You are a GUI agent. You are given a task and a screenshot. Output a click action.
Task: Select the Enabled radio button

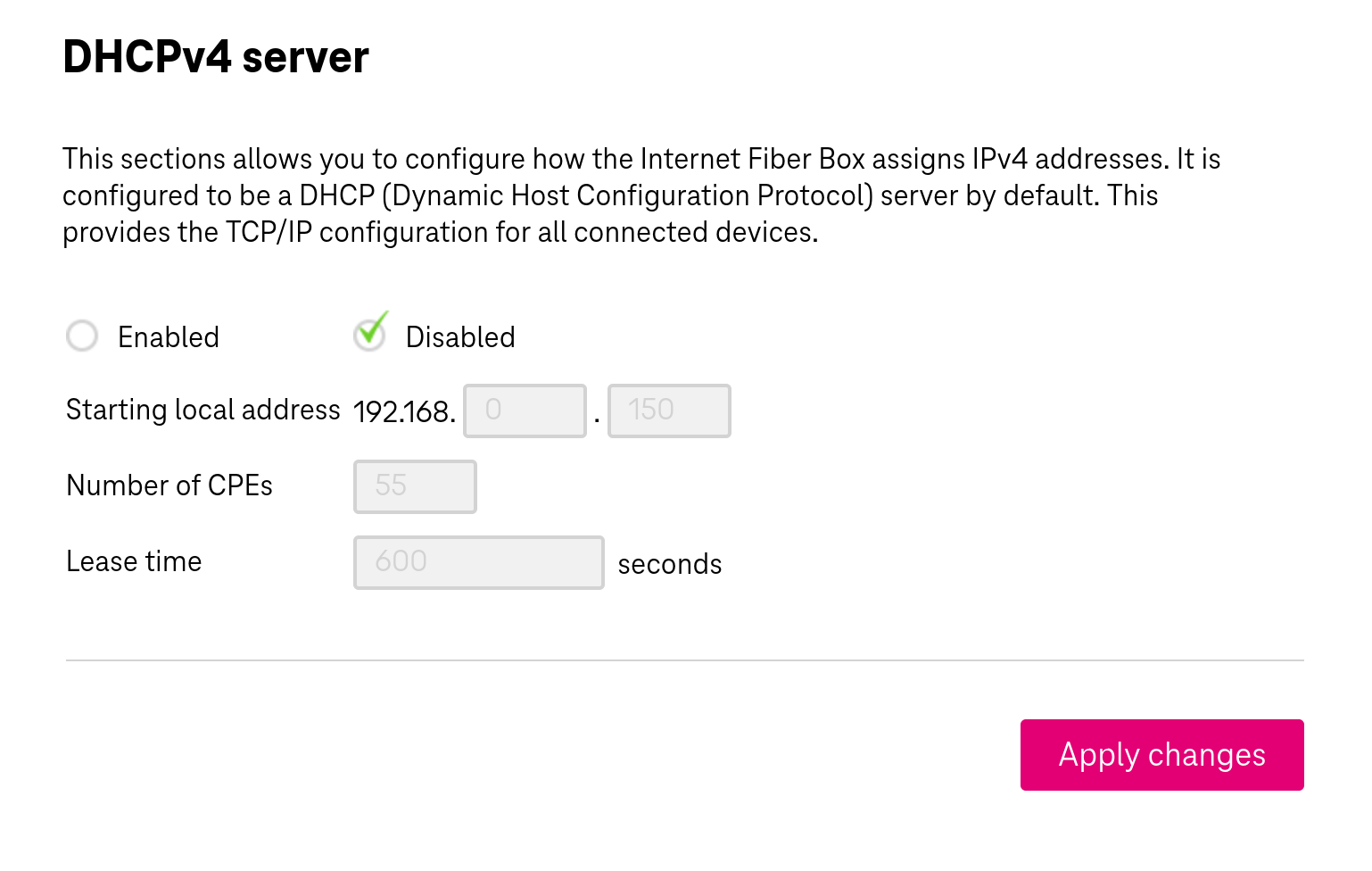point(82,336)
